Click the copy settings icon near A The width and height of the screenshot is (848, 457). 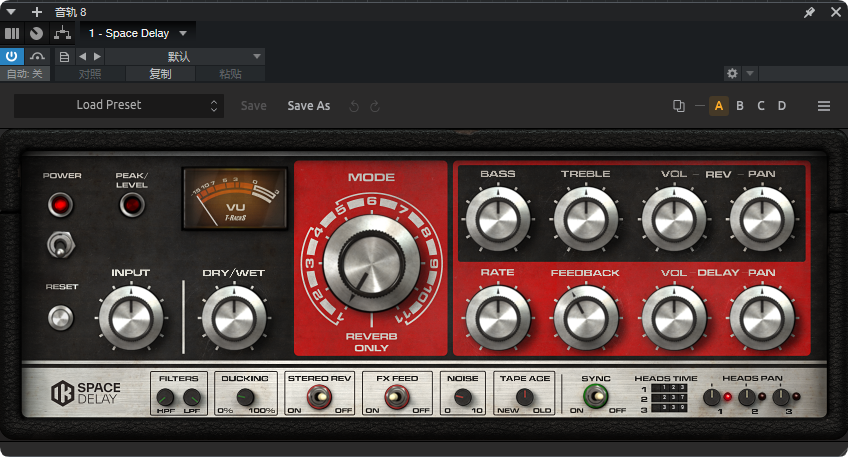[x=679, y=106]
